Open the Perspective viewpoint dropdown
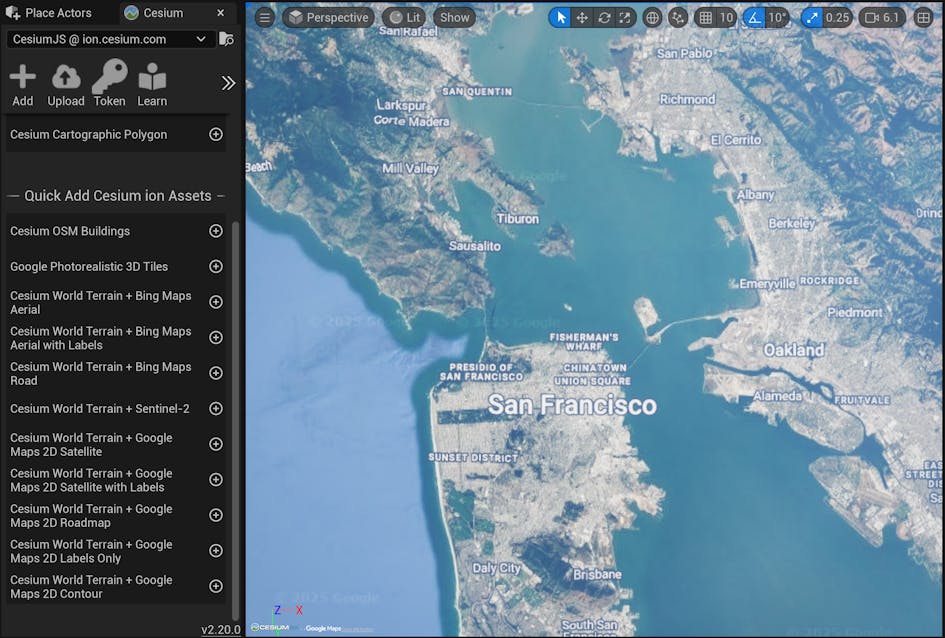945x638 pixels. pos(327,17)
